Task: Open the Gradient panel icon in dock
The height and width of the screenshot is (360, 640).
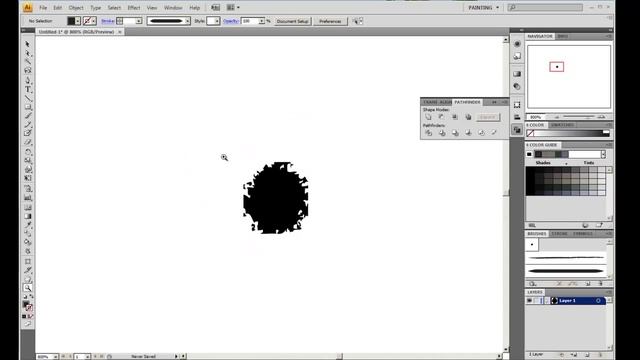Action: [x=517, y=74]
